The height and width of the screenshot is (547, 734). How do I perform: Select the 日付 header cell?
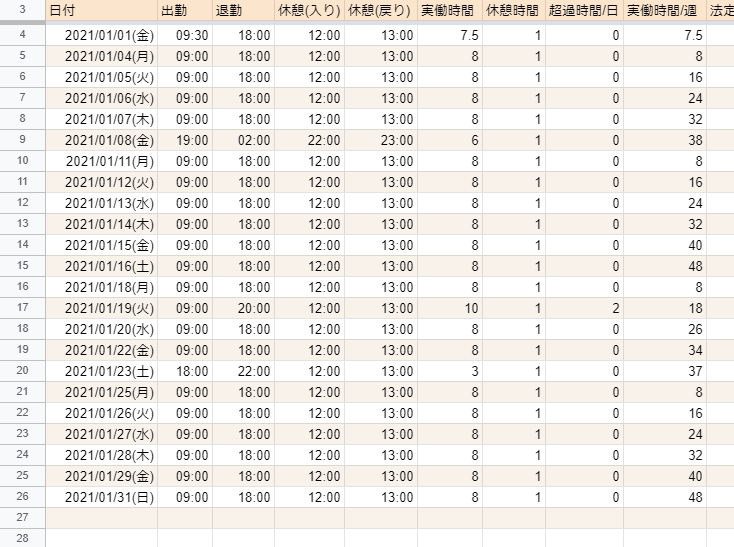coord(101,10)
